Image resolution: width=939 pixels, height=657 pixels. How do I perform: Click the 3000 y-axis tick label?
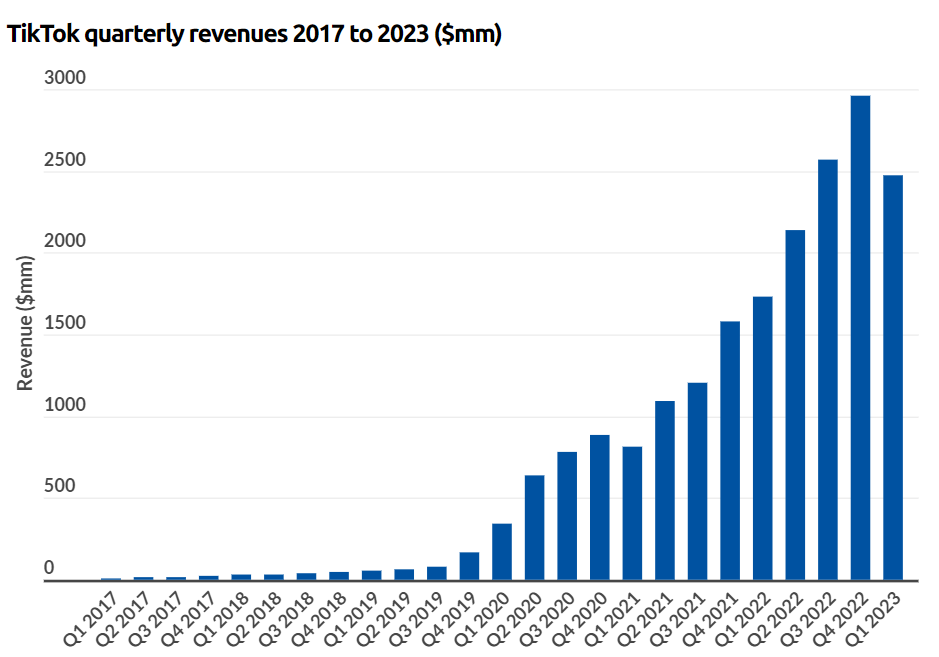click(x=65, y=79)
